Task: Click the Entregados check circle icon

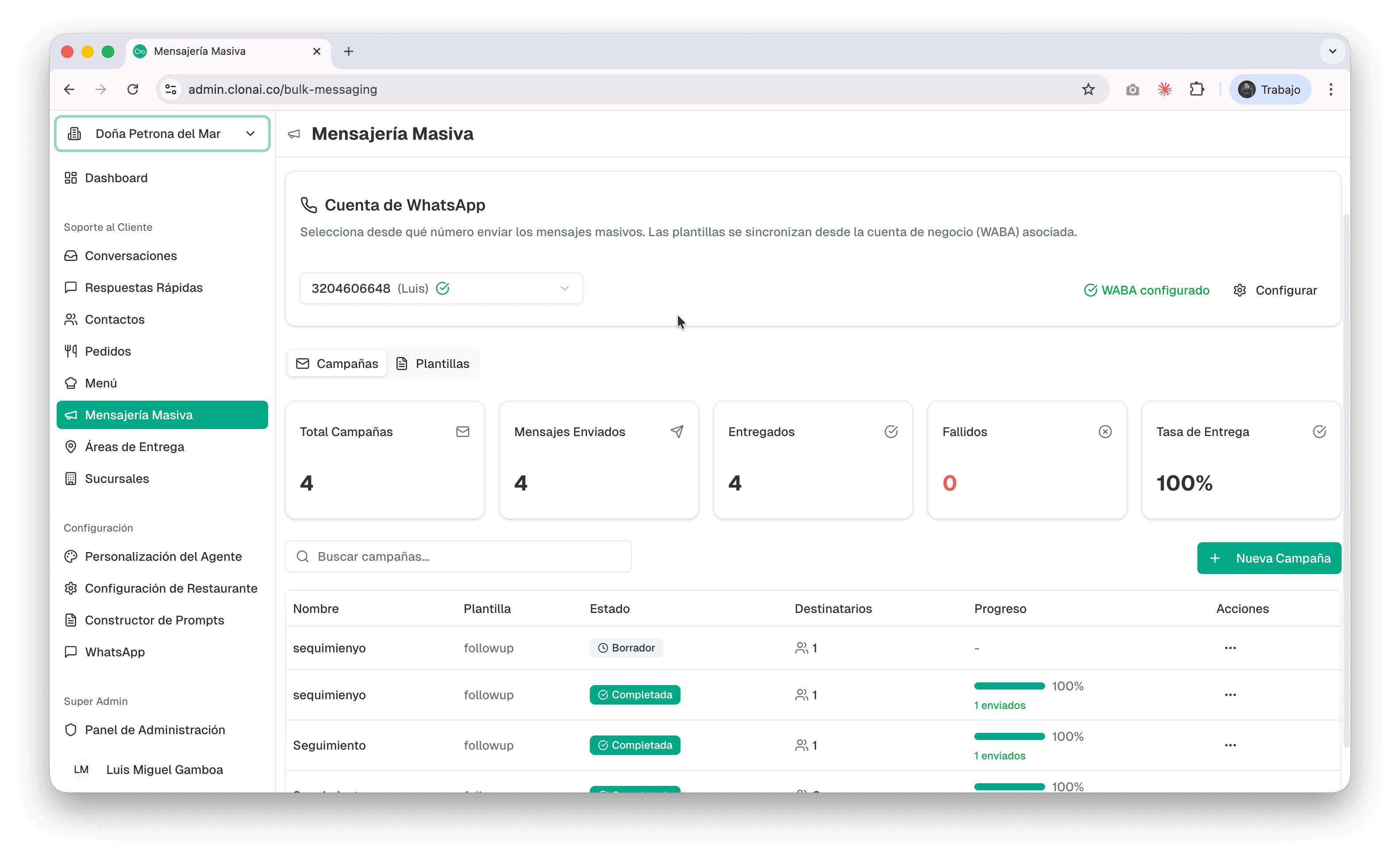Action: [x=891, y=432]
